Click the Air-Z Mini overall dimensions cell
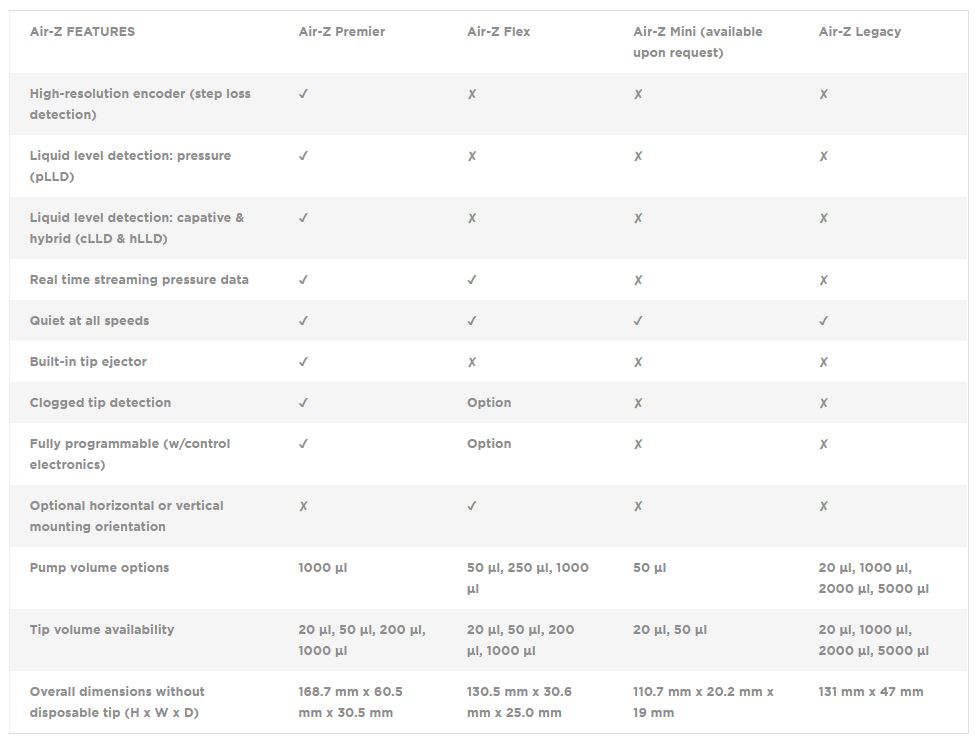The image size is (975, 741). [x=703, y=702]
